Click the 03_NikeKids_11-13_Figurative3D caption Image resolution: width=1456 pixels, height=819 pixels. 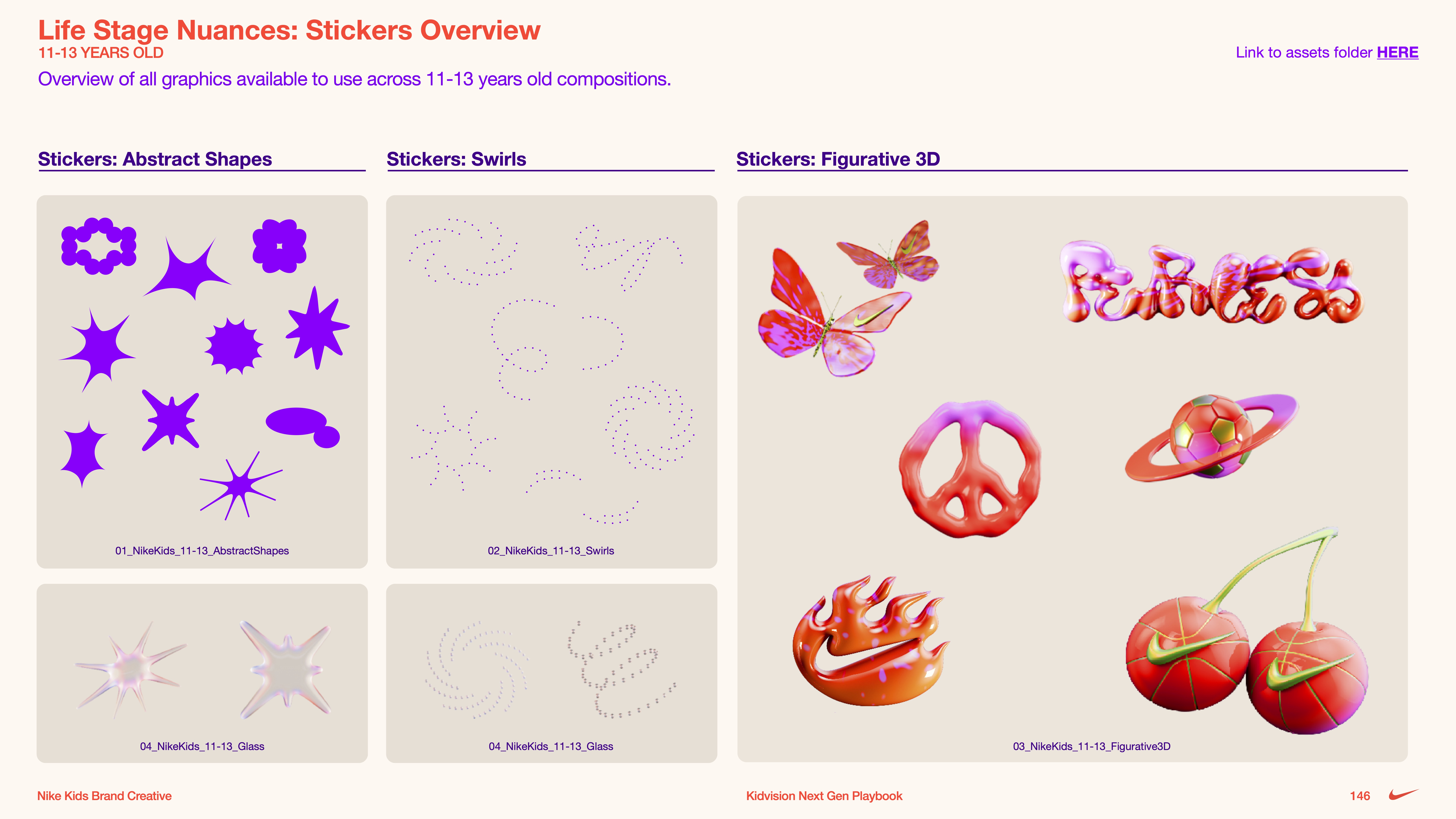[1091, 746]
